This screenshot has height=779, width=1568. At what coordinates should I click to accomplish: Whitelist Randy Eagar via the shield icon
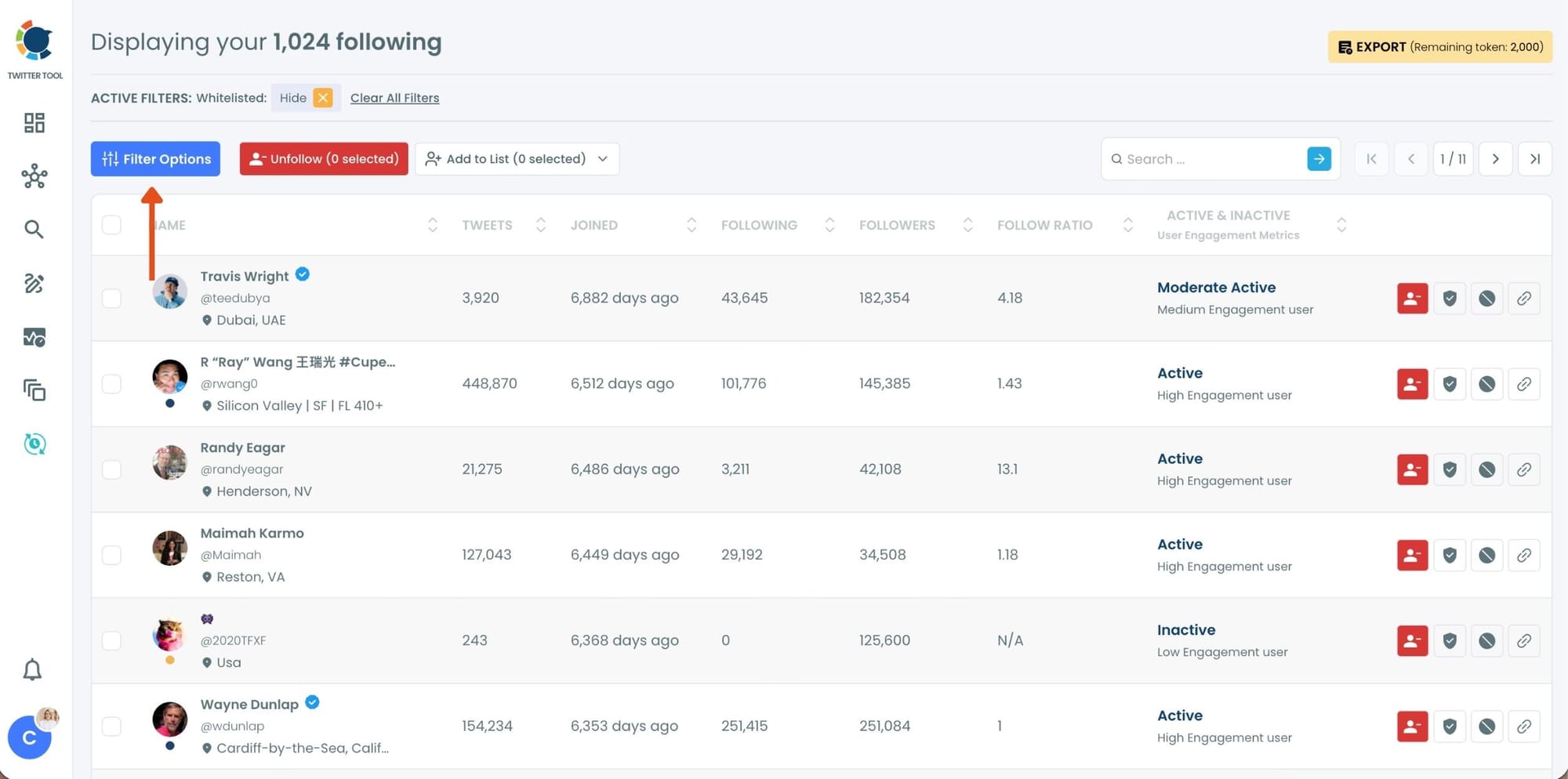[x=1450, y=469]
